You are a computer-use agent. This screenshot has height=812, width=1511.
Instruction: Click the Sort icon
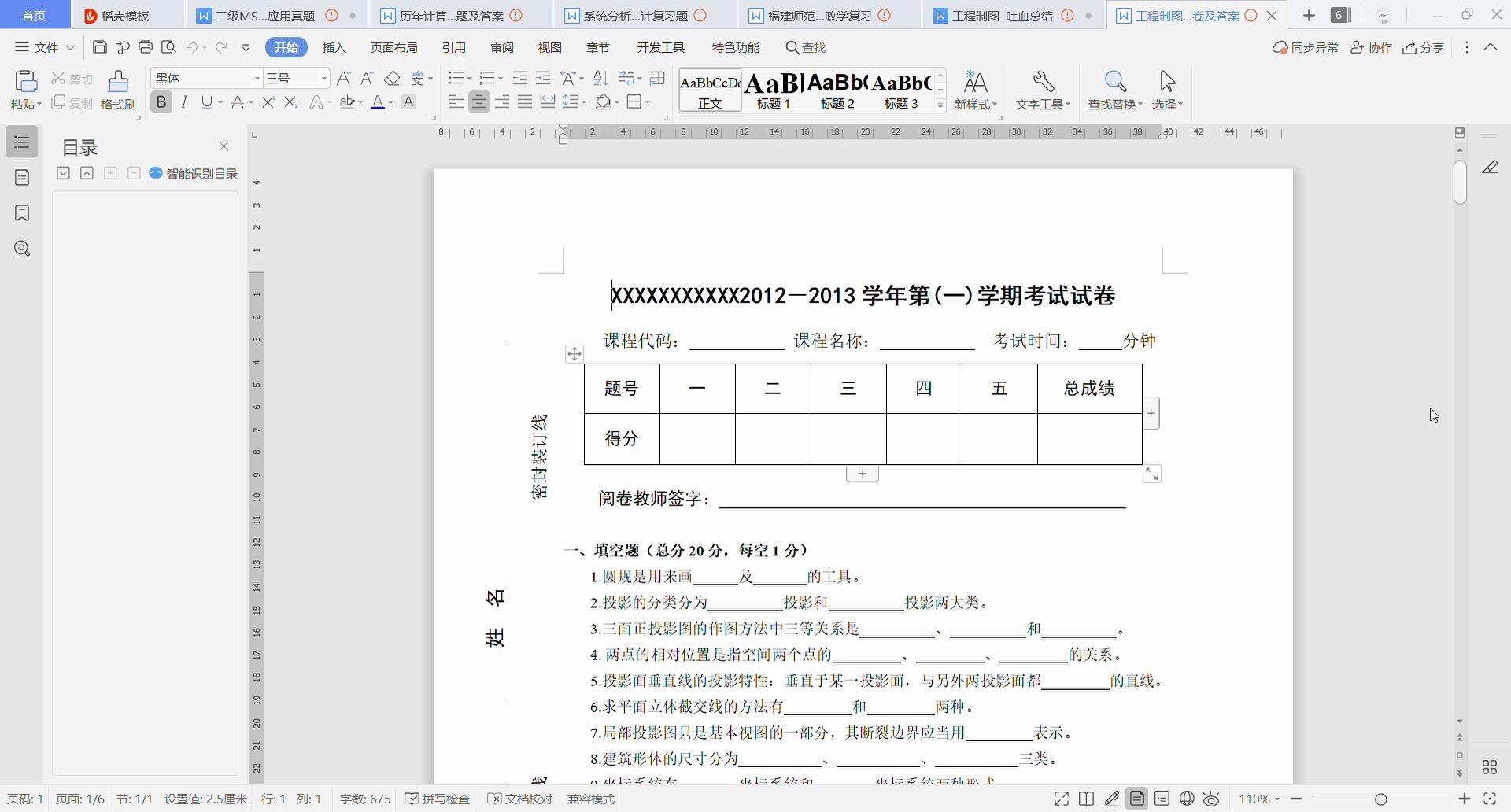point(601,78)
